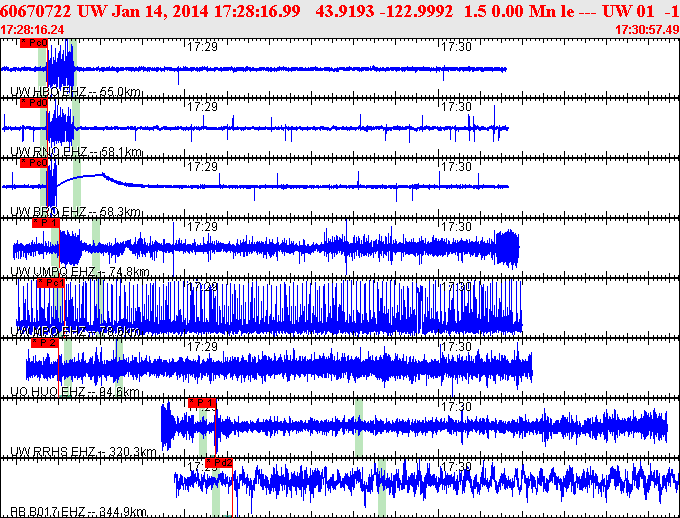Click the Pd2 pick flag on B017 trace
Image resolution: width=680 pixels, height=518 pixels.
tap(219, 463)
